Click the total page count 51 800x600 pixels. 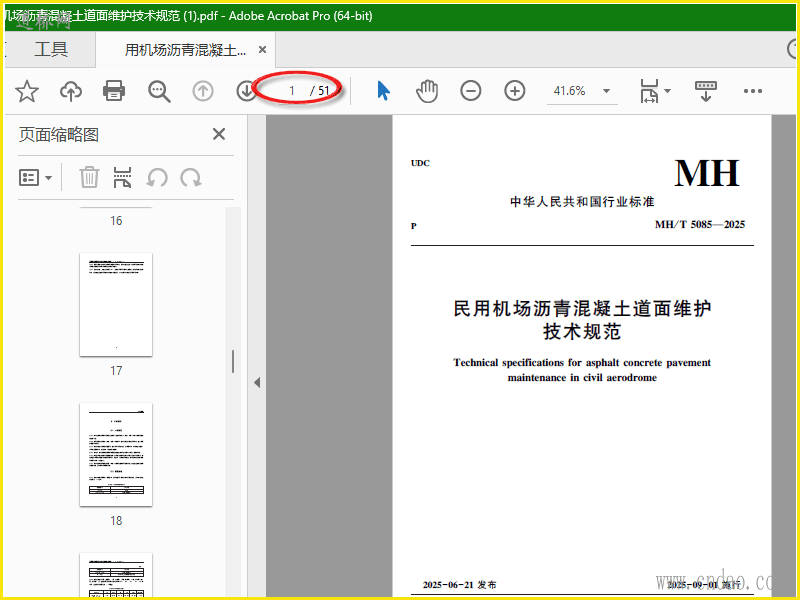[x=324, y=91]
